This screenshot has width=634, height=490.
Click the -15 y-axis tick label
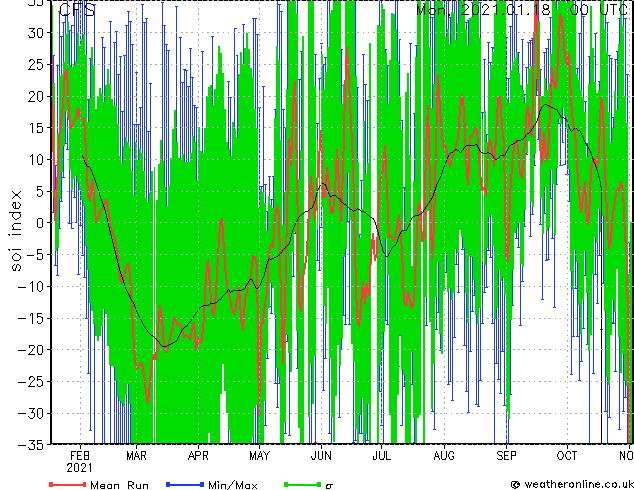click(30, 318)
